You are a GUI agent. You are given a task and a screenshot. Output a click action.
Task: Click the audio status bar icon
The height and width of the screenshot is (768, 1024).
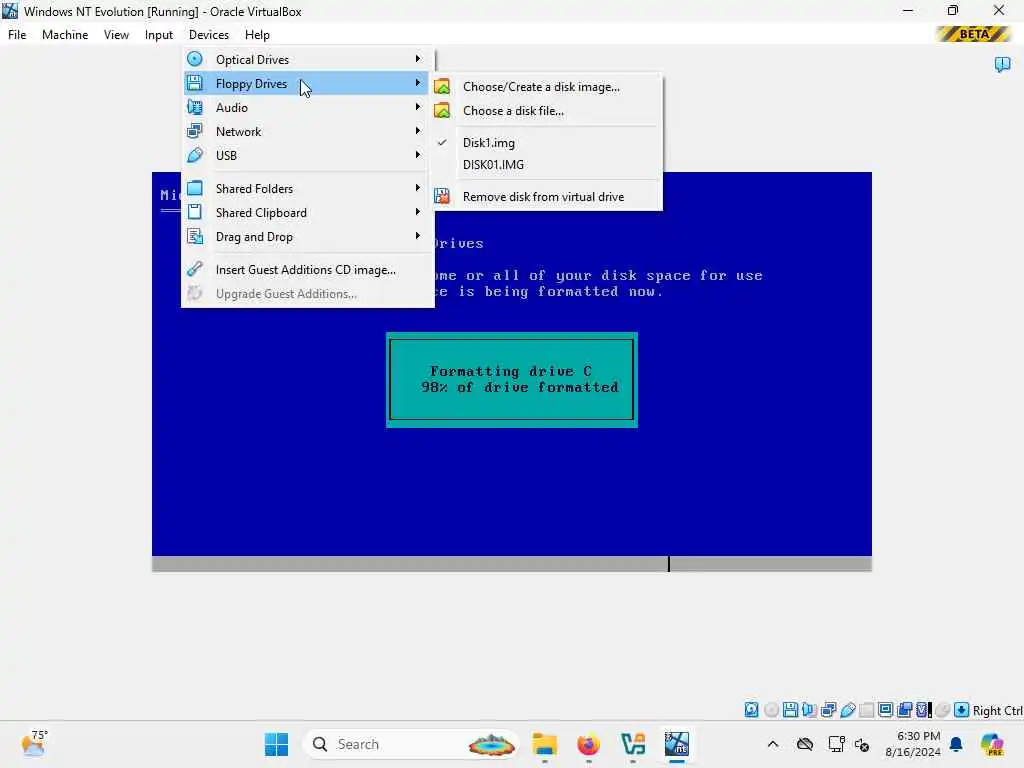point(810,710)
